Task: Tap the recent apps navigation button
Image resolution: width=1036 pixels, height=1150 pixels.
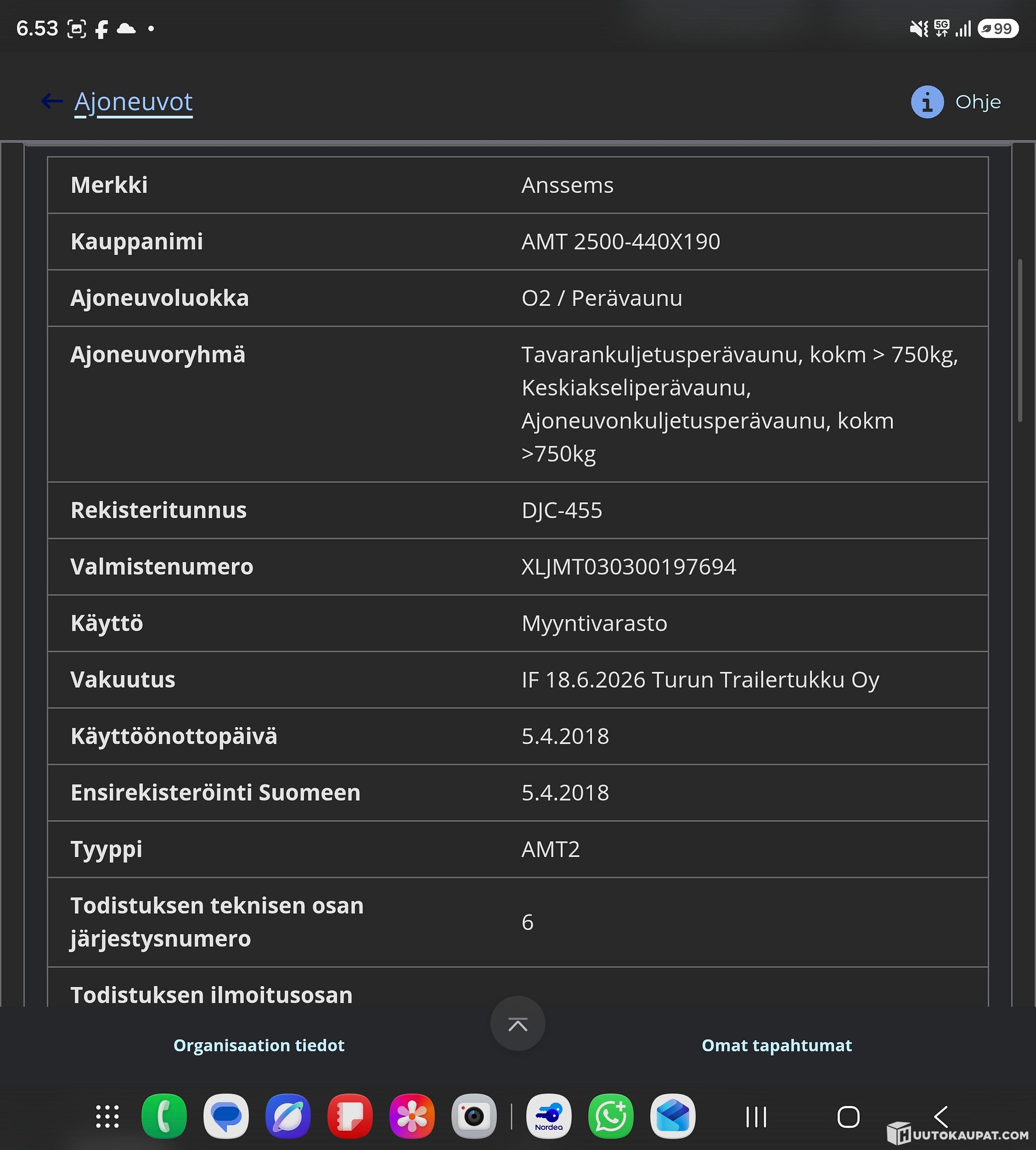Action: pos(756,1117)
